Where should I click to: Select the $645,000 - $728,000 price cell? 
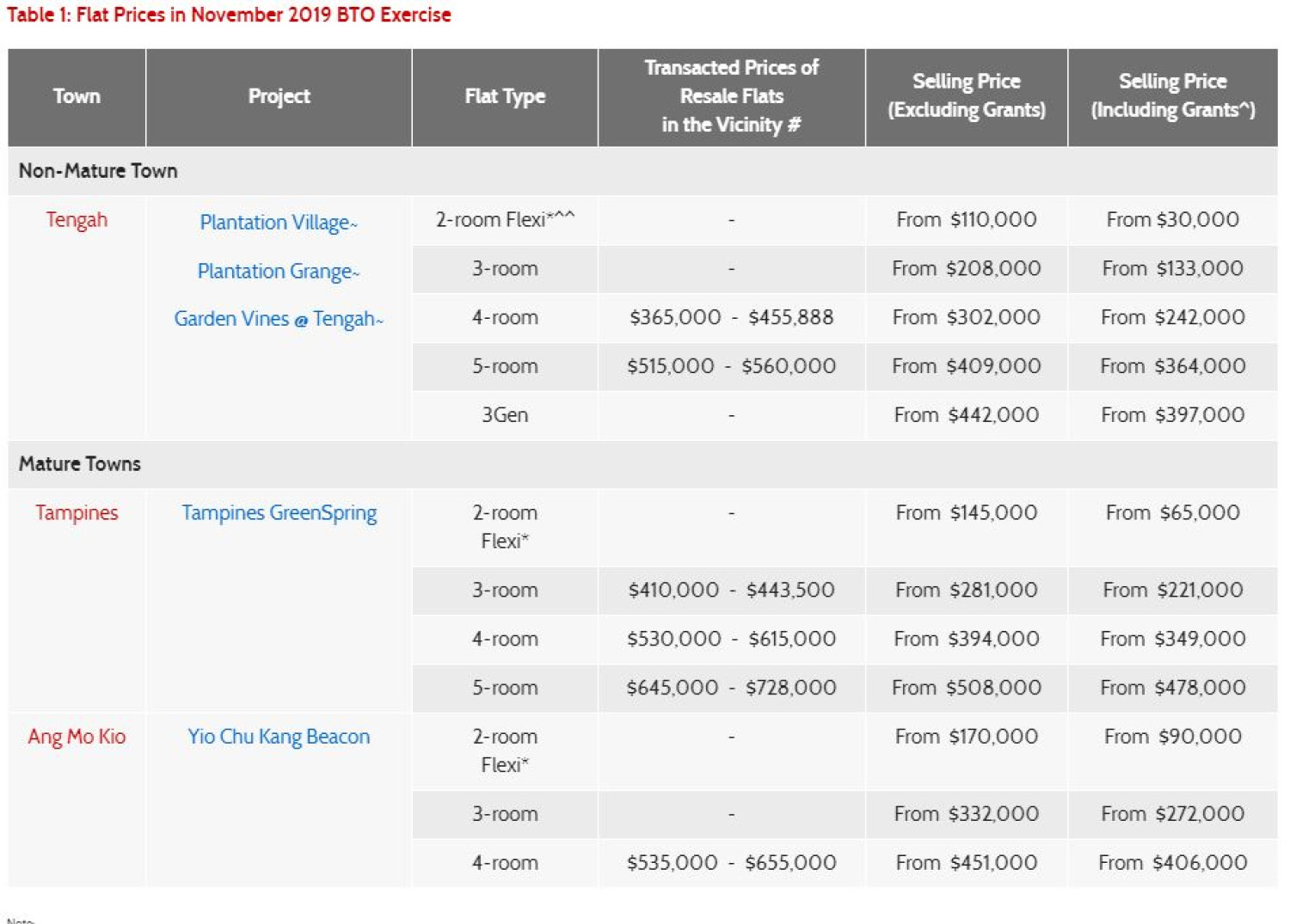point(731,688)
